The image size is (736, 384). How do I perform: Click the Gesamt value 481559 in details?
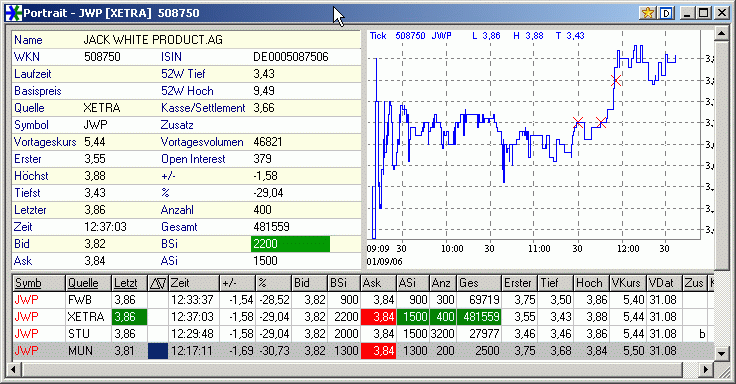(271, 227)
